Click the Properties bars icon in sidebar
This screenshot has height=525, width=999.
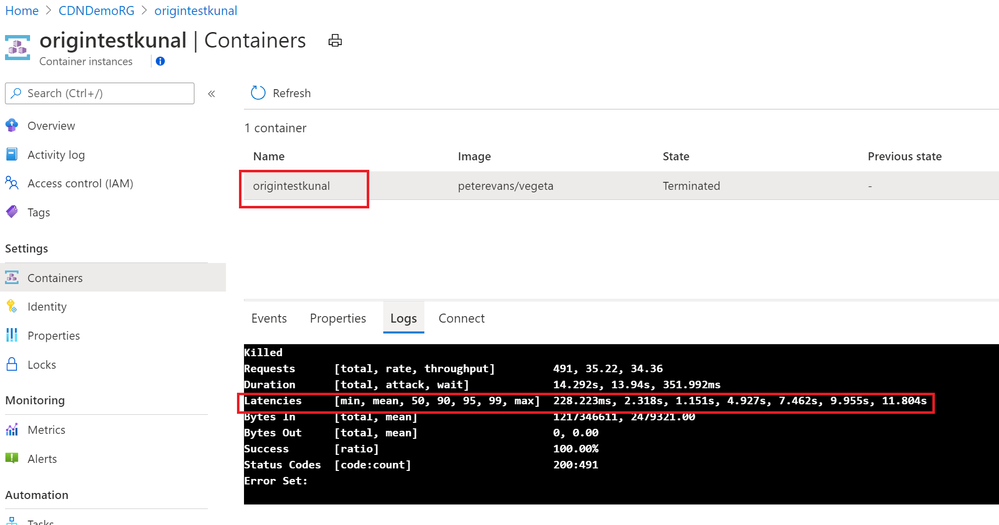pyautogui.click(x=12, y=335)
